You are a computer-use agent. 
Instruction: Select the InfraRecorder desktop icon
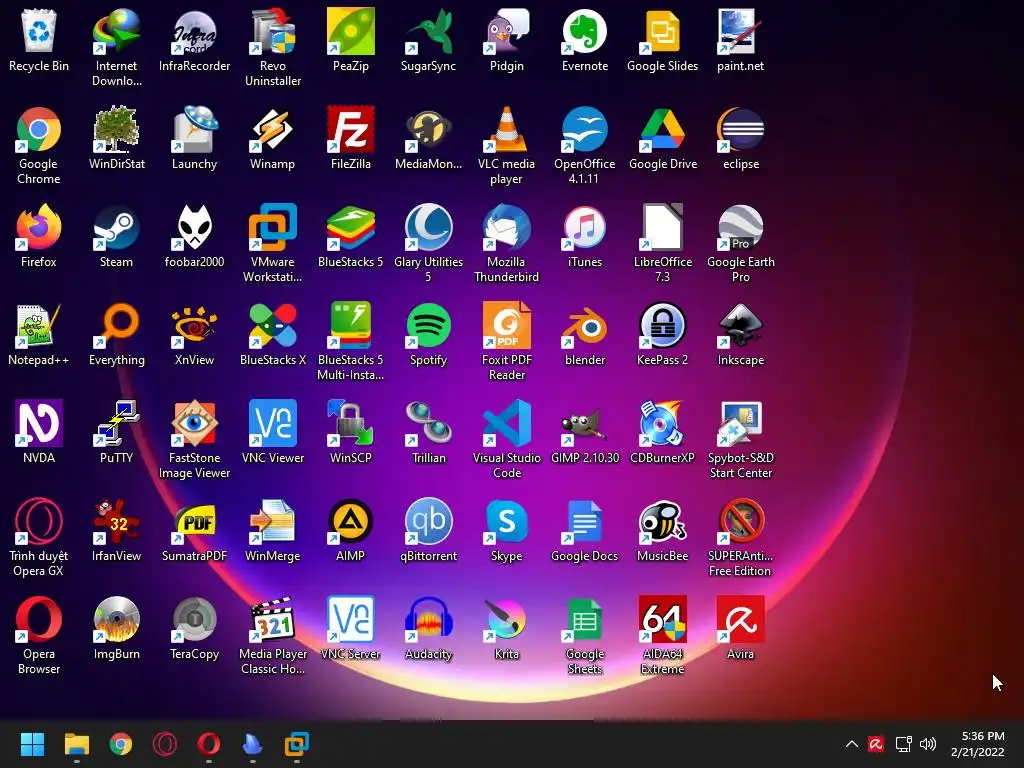coord(195,31)
